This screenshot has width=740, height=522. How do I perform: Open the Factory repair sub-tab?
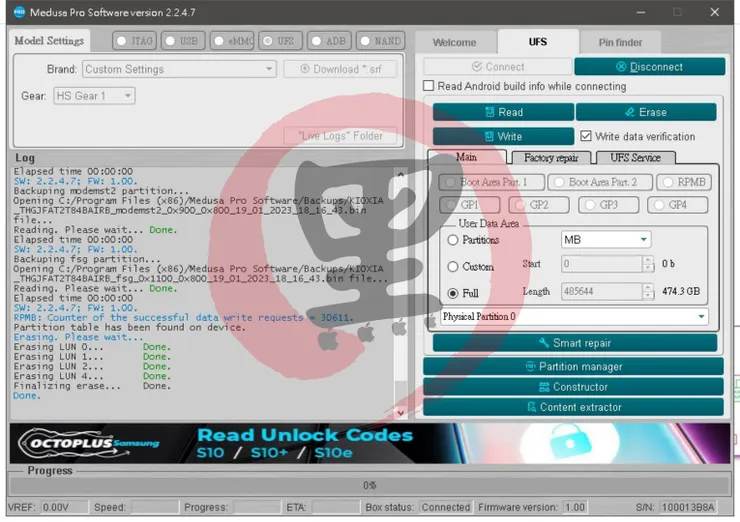tap(551, 158)
